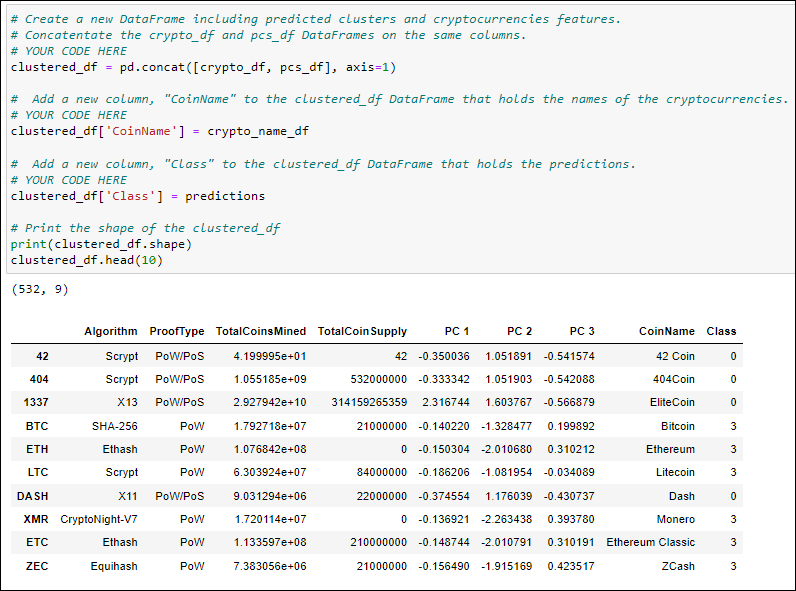Click the Monero name cell

tap(676, 519)
